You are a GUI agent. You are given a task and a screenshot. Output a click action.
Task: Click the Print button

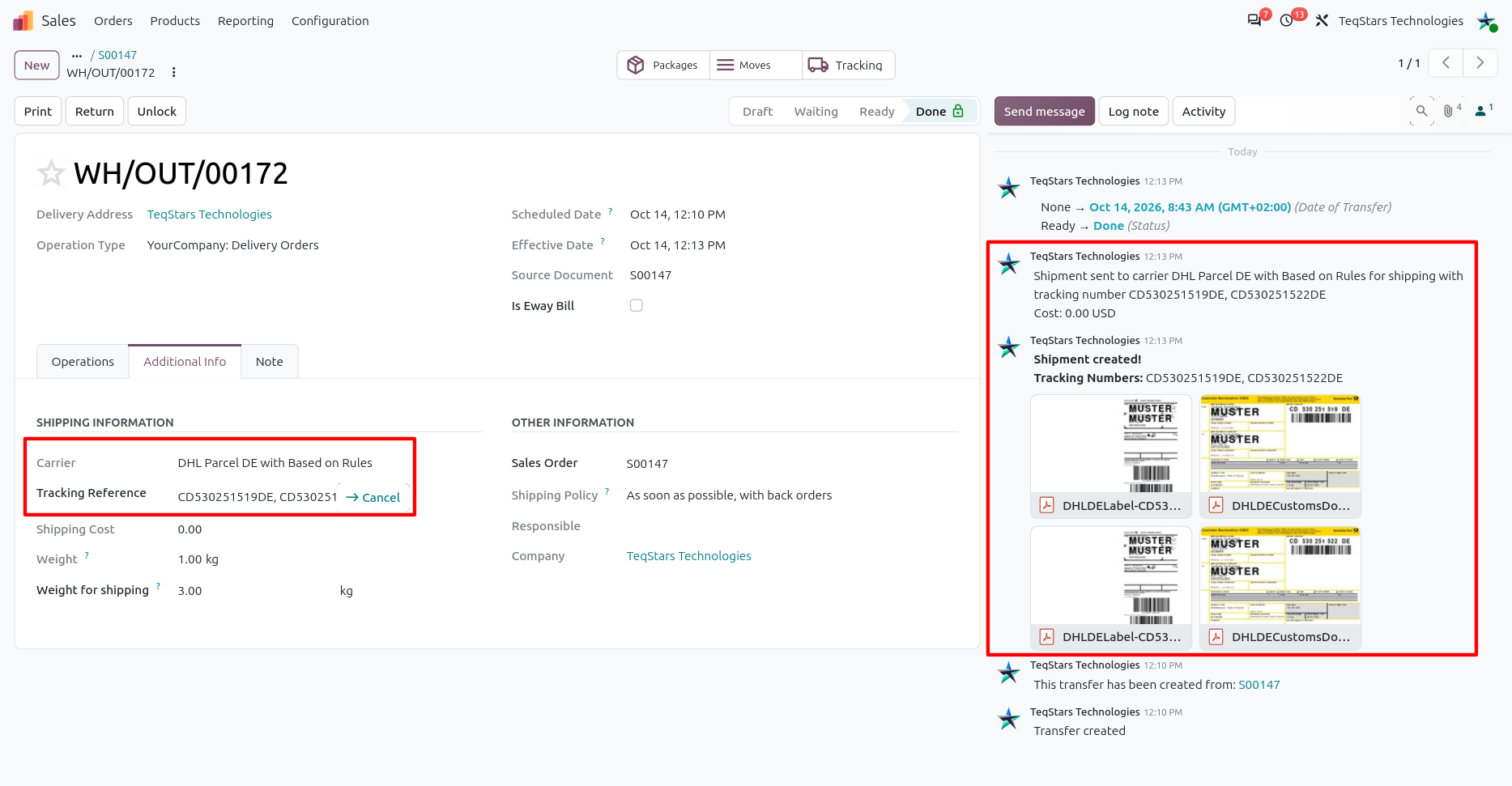38,112
